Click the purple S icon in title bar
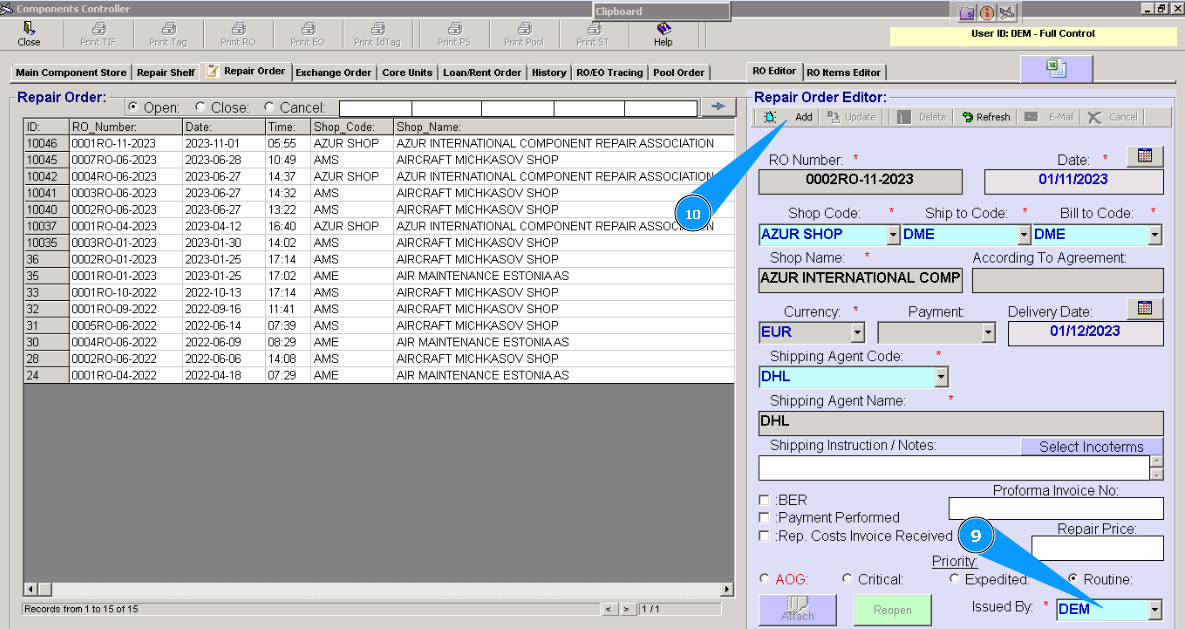1185x629 pixels. (968, 13)
